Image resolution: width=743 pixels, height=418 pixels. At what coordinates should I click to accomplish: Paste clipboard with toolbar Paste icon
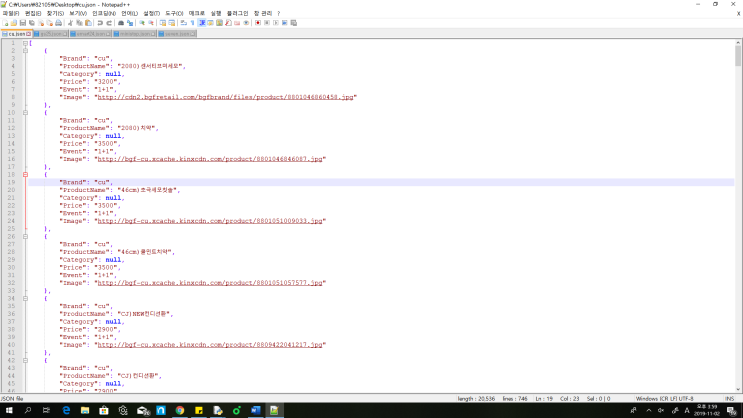(88, 23)
